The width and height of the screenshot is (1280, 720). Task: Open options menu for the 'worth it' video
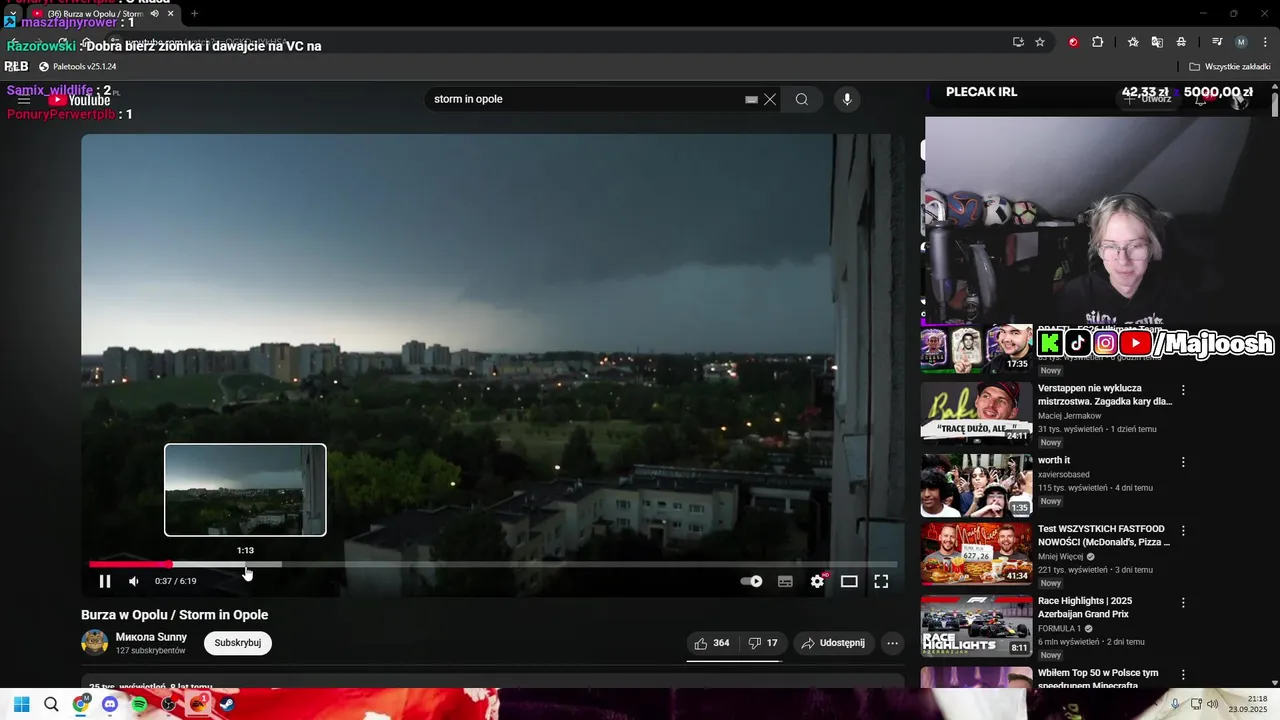(1183, 462)
